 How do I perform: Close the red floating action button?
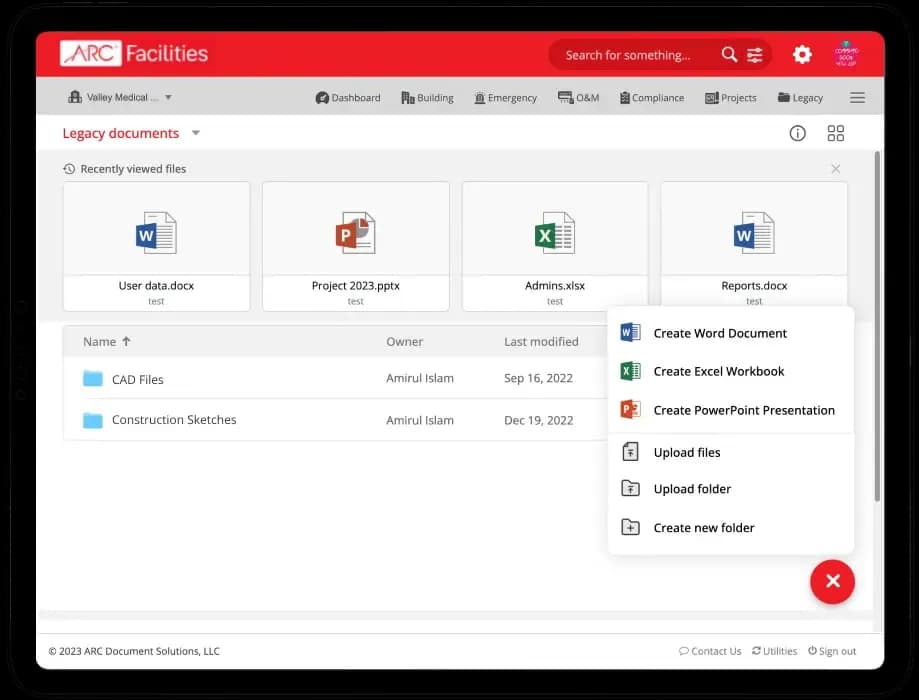pos(832,581)
